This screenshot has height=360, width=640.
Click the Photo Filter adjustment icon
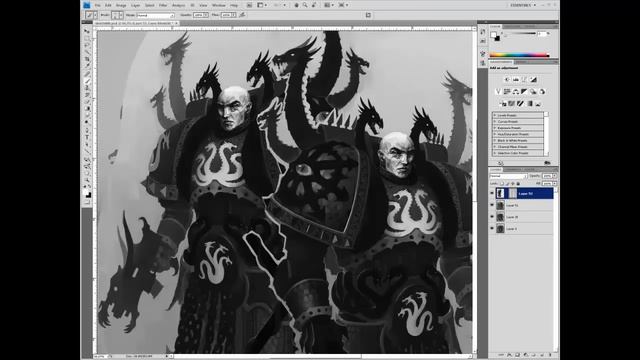[x=533, y=91]
